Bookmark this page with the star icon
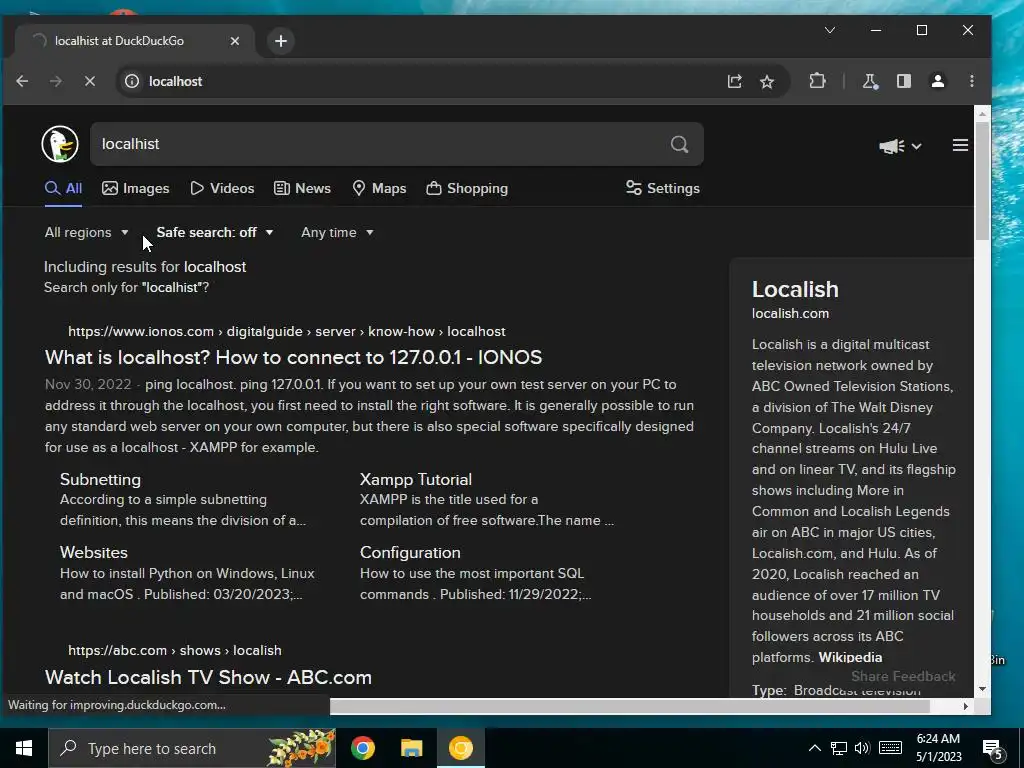Screen dimensions: 1024x768 (x=767, y=81)
